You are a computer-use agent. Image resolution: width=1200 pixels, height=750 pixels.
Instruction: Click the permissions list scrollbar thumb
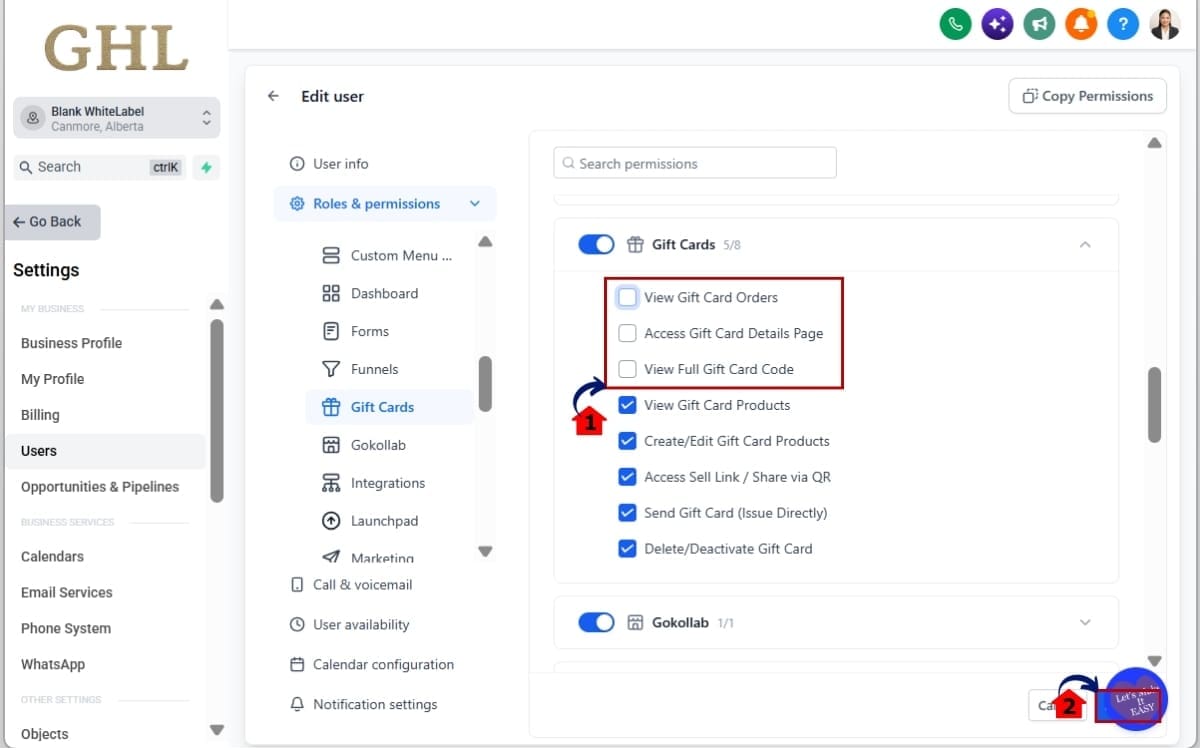485,384
